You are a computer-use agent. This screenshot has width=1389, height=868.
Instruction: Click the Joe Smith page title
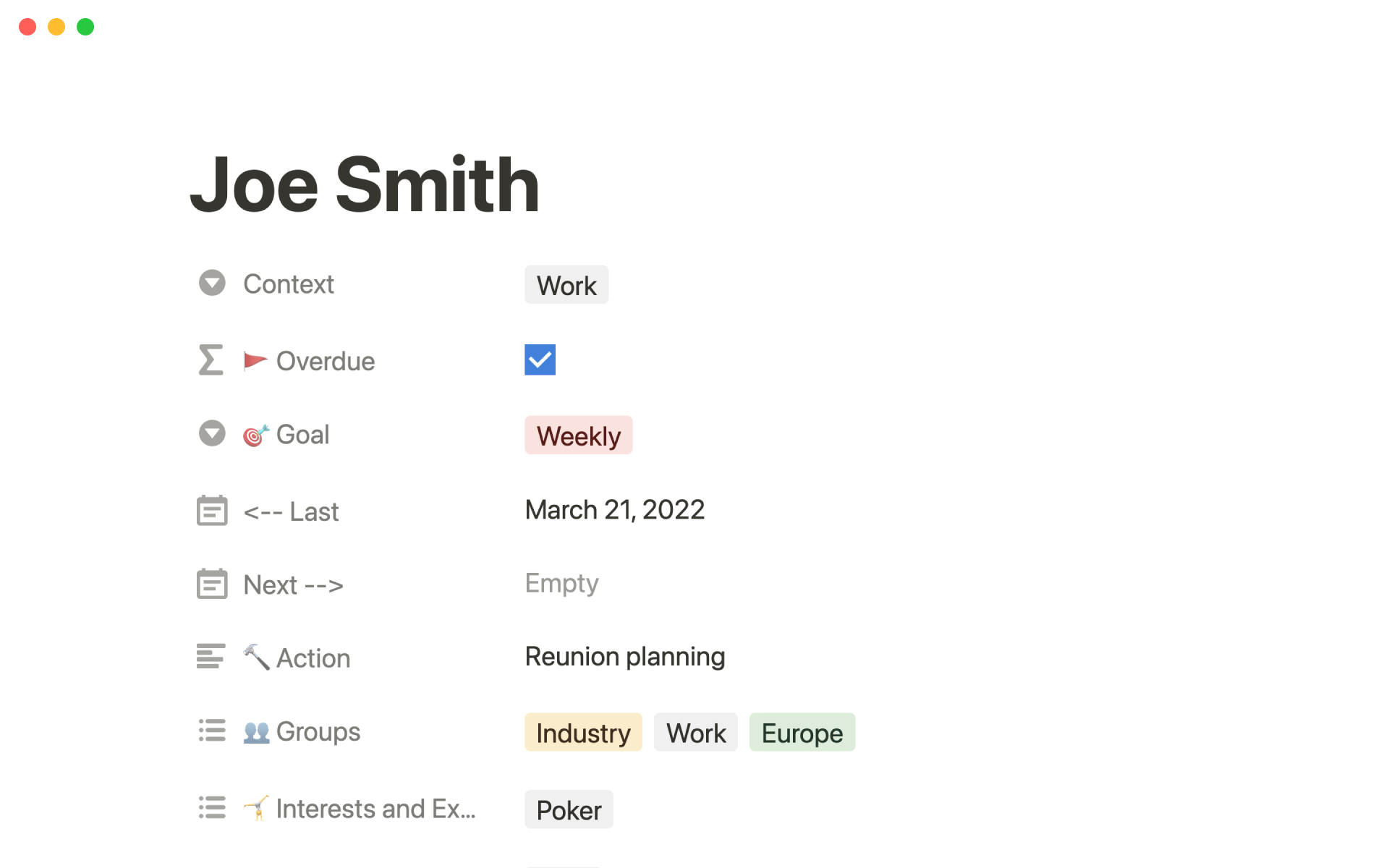point(365,185)
